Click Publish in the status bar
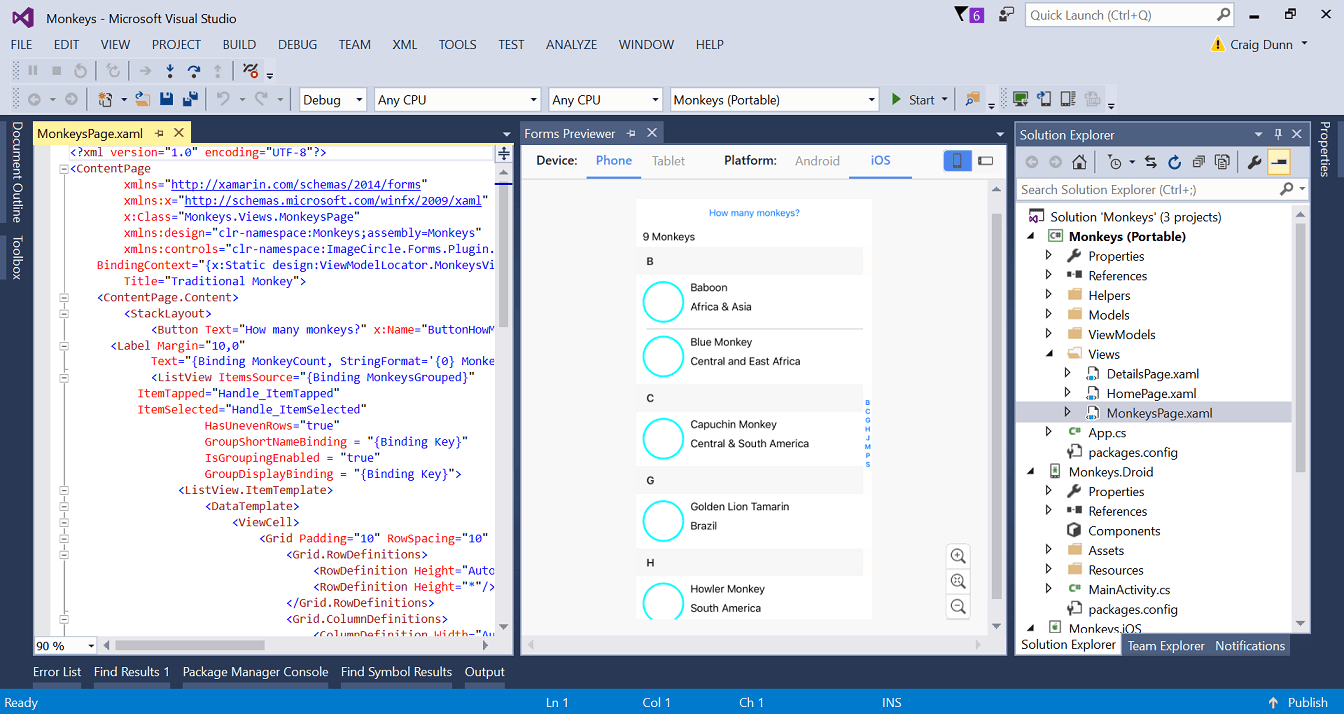 click(x=1298, y=702)
